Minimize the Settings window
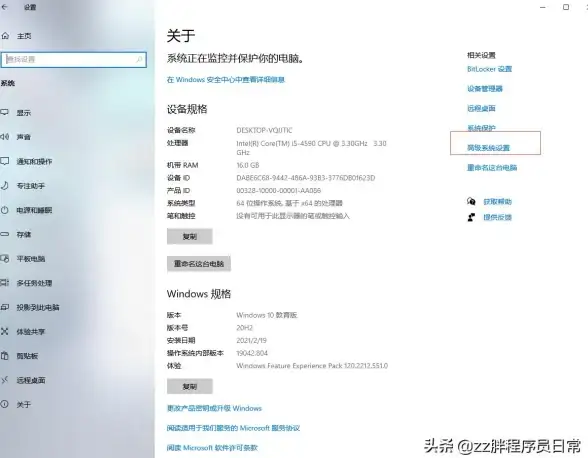The height and width of the screenshot is (458, 588). tap(543, 7)
